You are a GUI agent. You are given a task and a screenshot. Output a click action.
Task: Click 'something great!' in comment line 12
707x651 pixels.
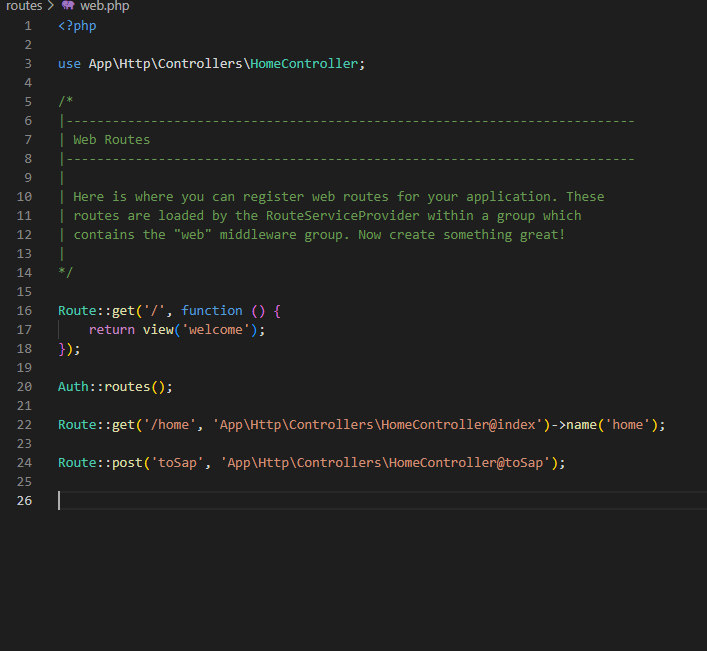(x=504, y=234)
